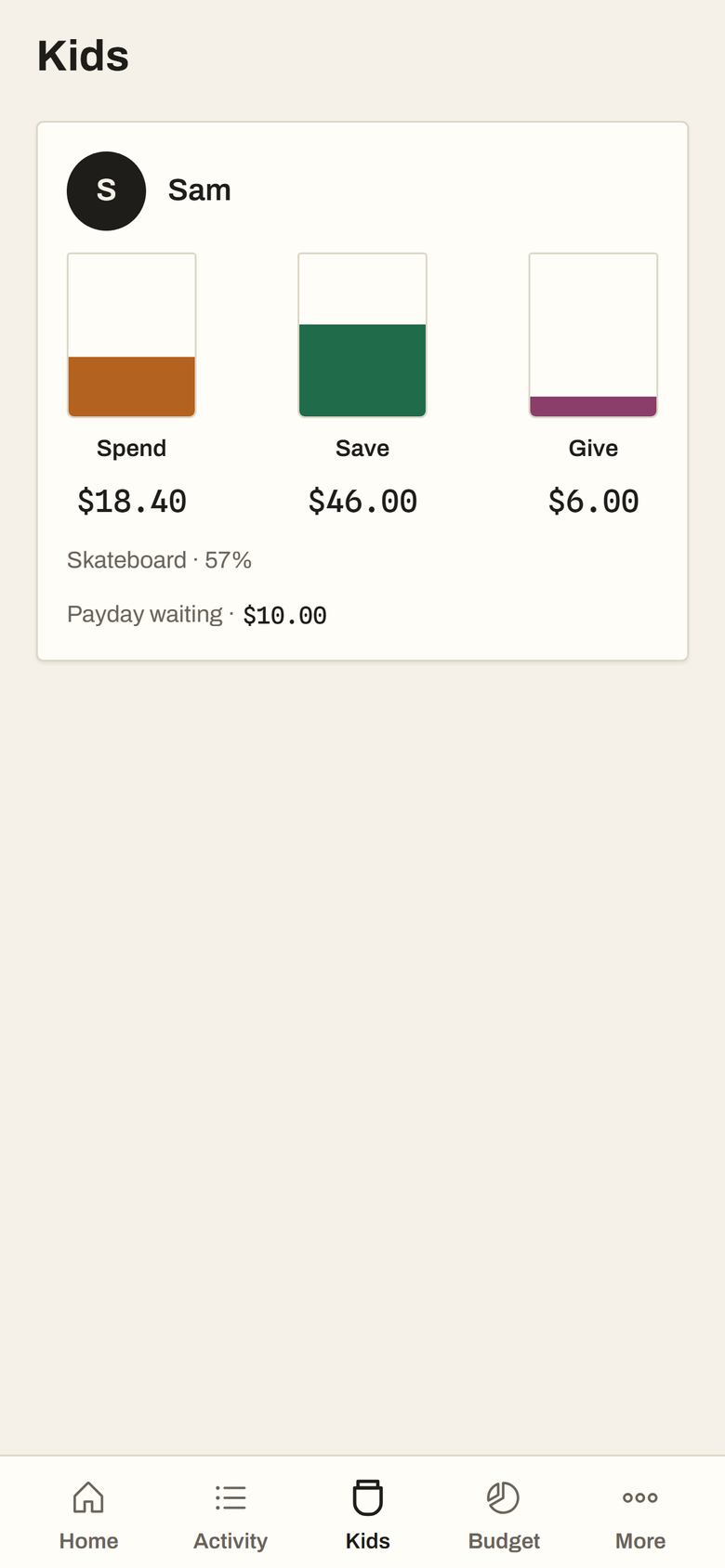The image size is (725, 1568).
Task: Tap the purple Give jar
Action: click(x=593, y=335)
